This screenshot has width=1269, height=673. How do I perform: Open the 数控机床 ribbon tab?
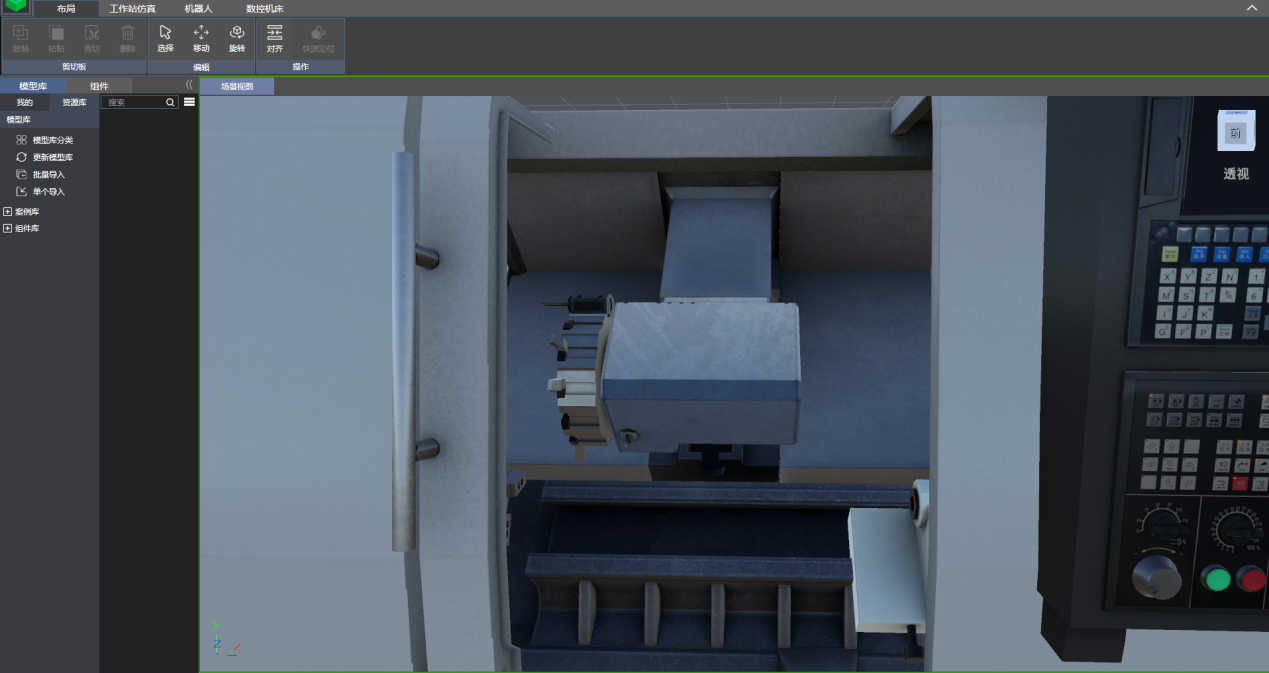point(265,8)
